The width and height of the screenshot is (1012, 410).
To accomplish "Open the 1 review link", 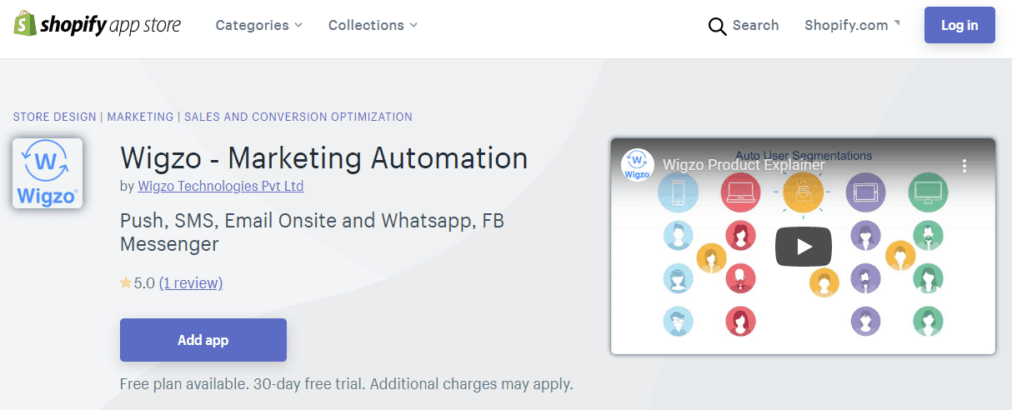I will click(x=191, y=283).
